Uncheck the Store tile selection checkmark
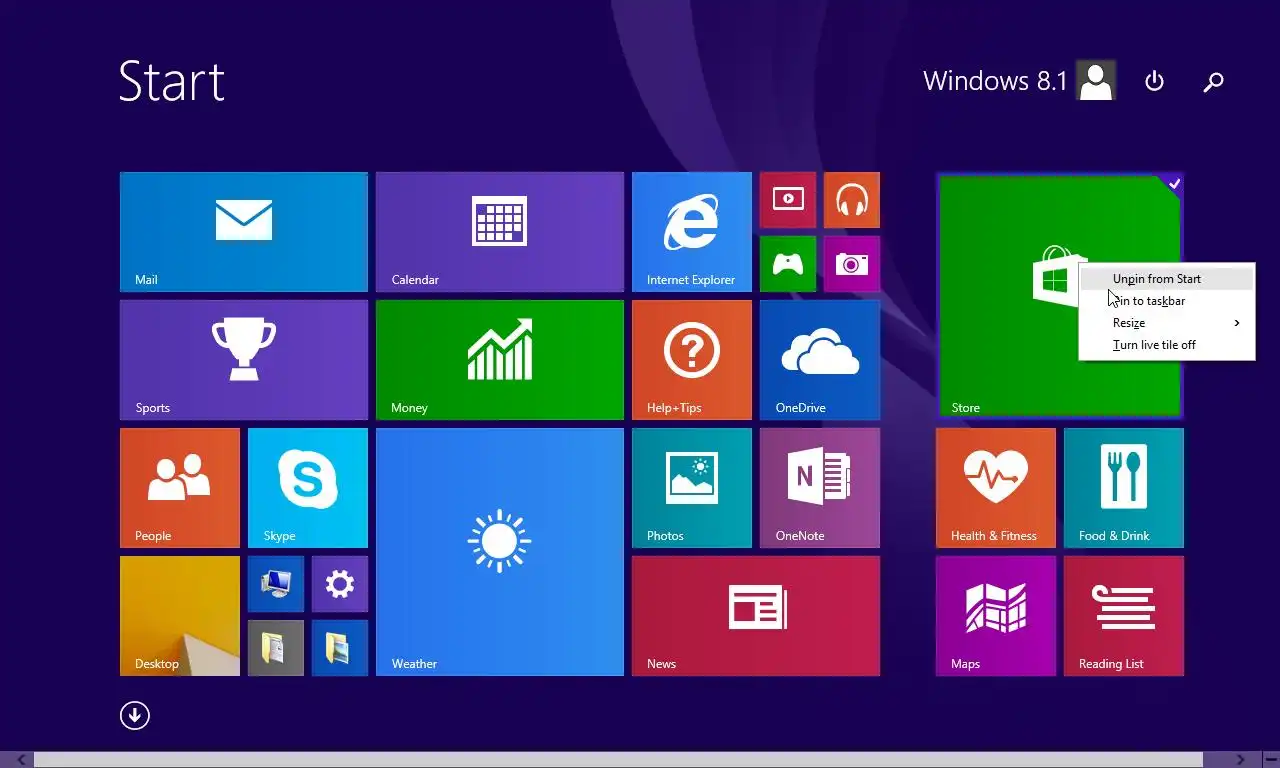 1174,183
